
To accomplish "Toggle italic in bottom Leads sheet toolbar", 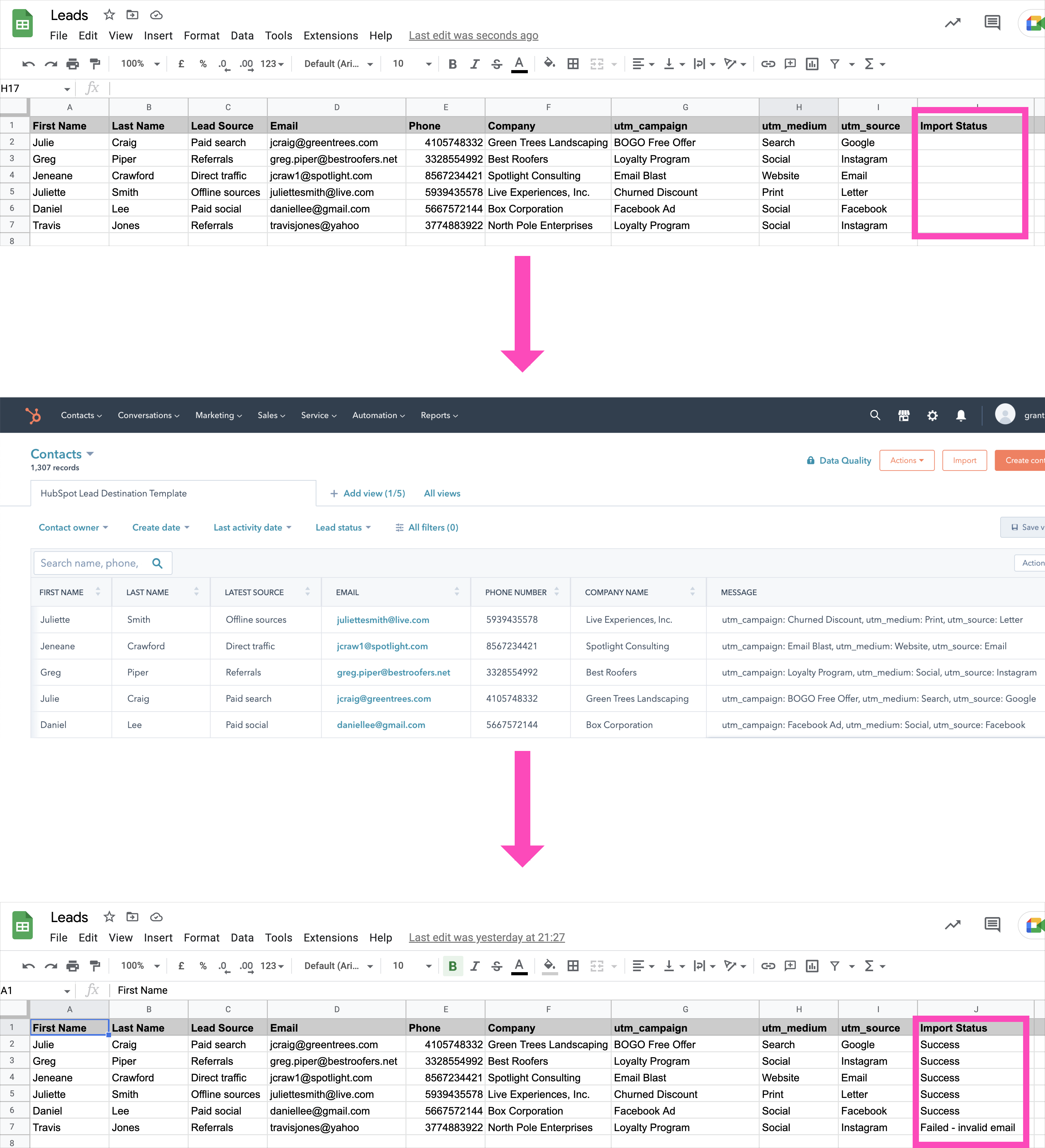I will point(474,966).
